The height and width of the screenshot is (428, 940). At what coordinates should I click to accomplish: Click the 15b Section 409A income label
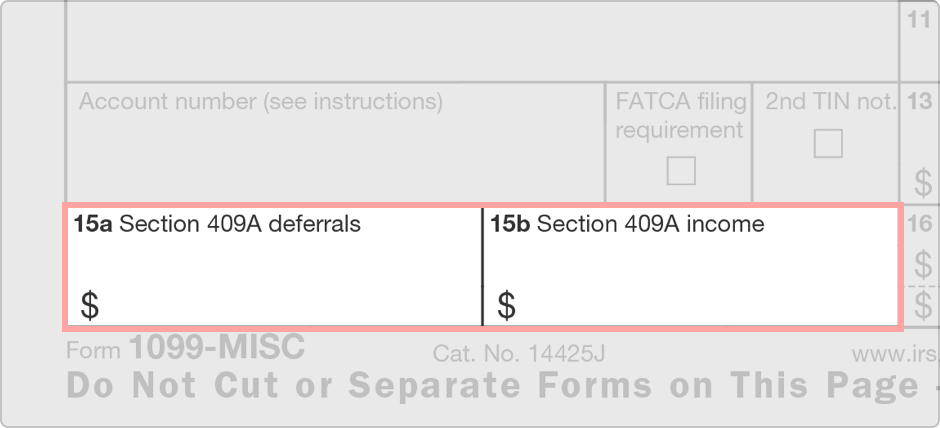[627, 224]
